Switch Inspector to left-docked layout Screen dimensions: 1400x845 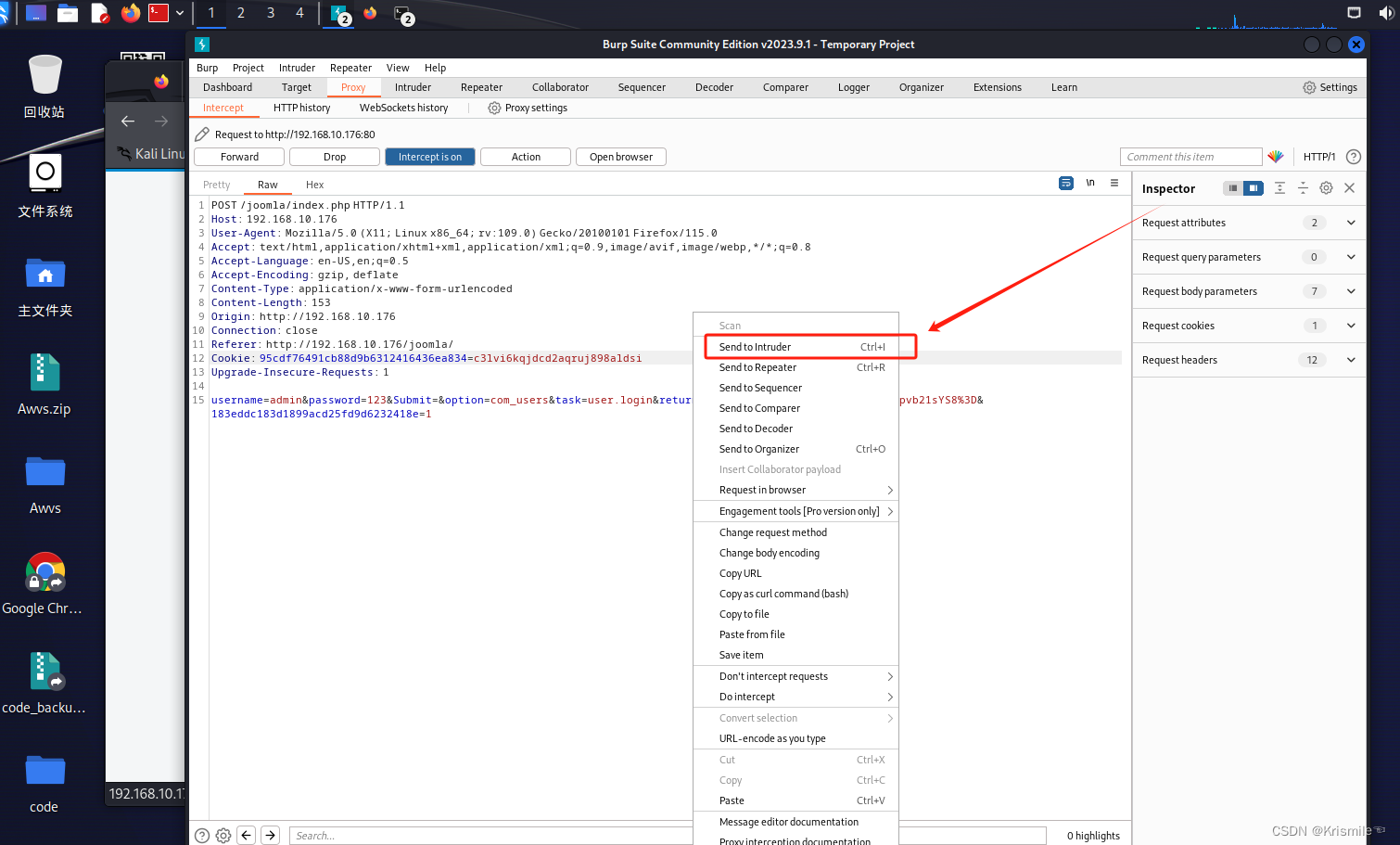pos(1232,188)
